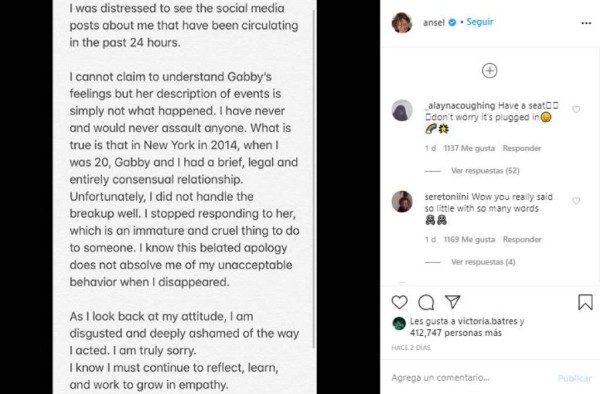The height and width of the screenshot is (394, 600).
Task: Load more comments with the plus circle
Action: pos(489,71)
